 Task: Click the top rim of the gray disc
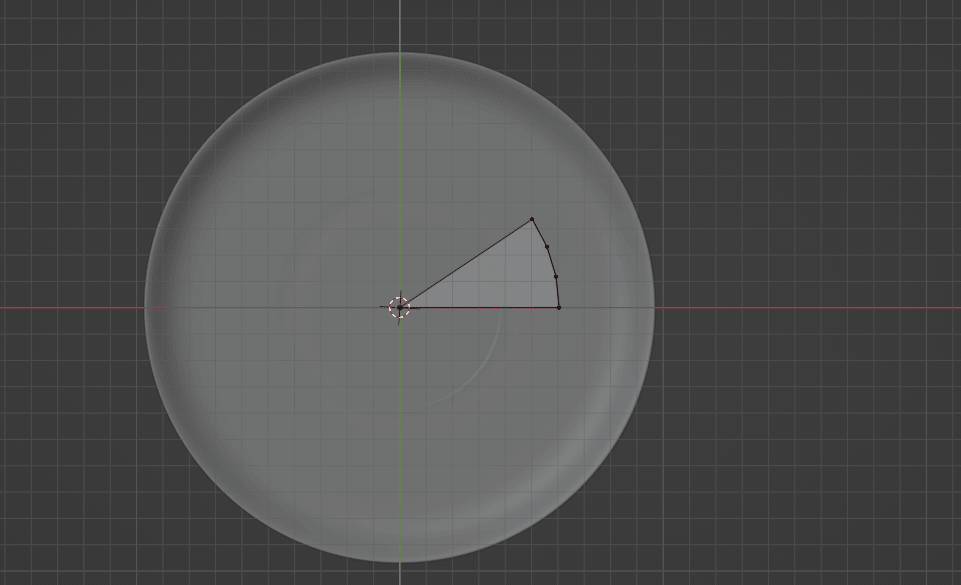click(x=401, y=55)
